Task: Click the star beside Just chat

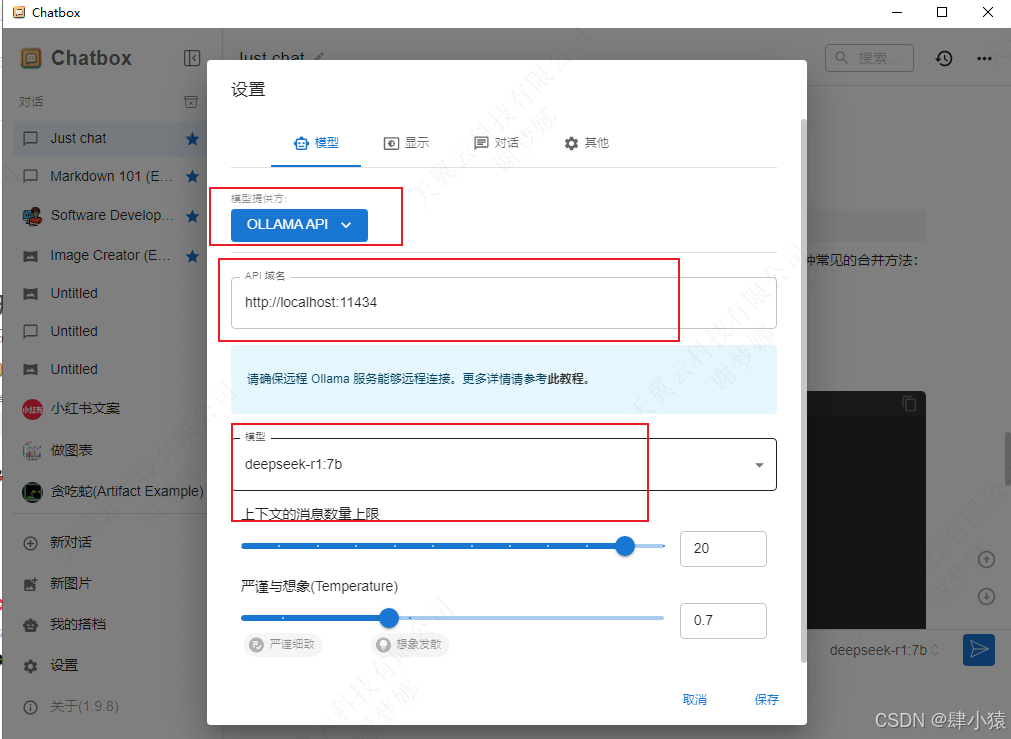Action: coord(192,139)
